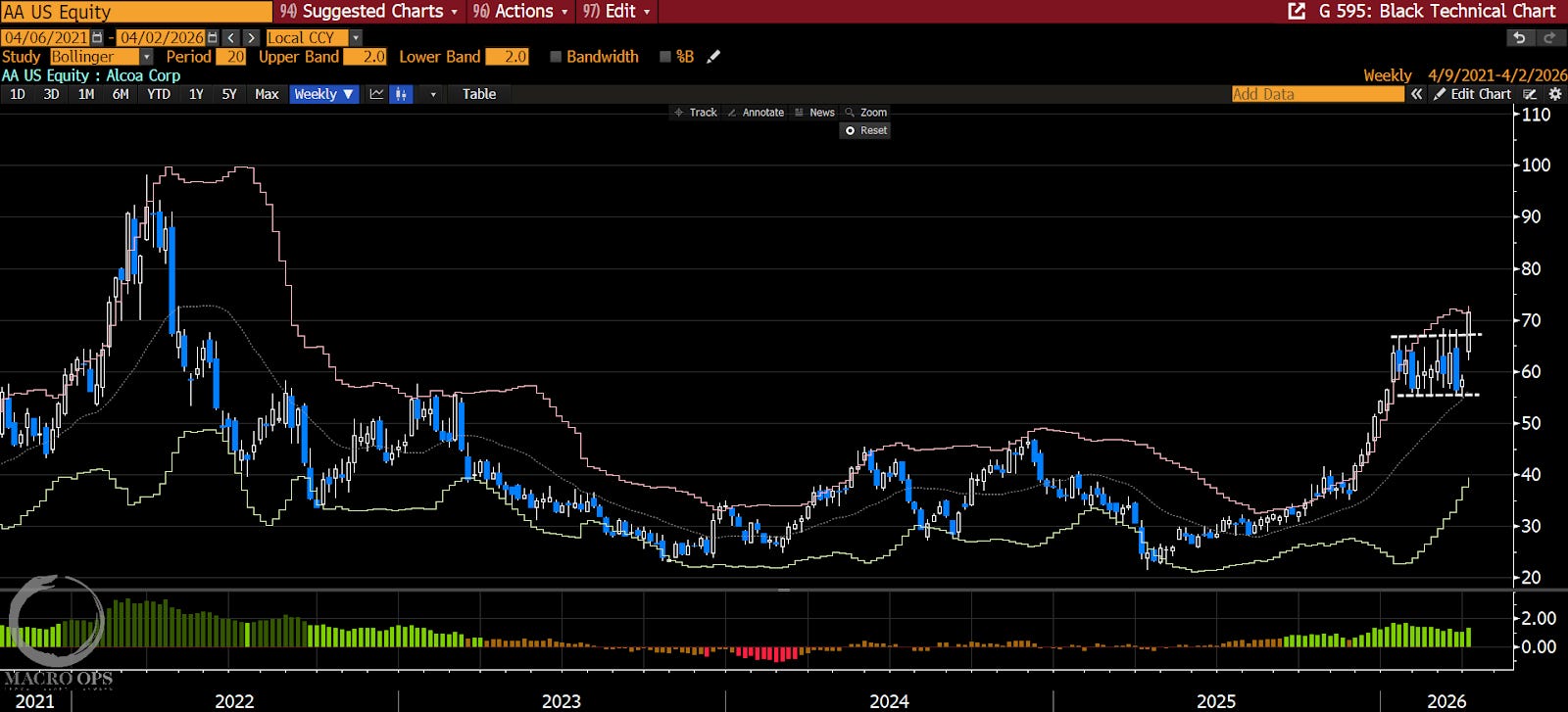Switch to line chart type icon

tap(376, 94)
